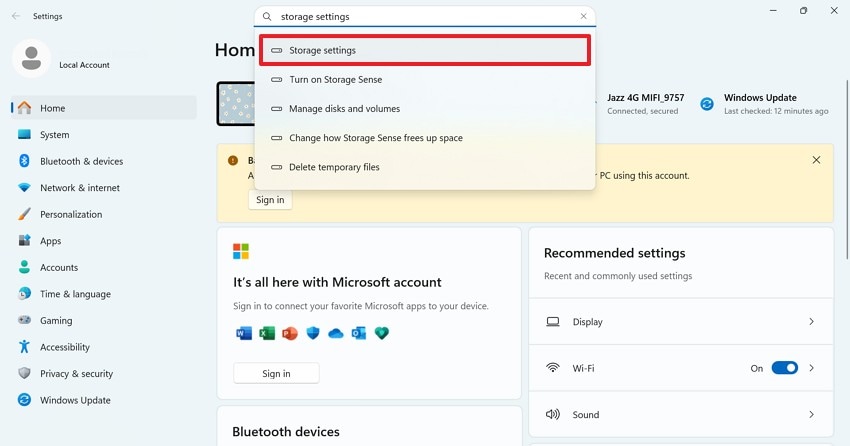Screen dimensions: 850x446
Task: Click the Bluetooth & devices icon
Action: pyautogui.click(x=24, y=161)
